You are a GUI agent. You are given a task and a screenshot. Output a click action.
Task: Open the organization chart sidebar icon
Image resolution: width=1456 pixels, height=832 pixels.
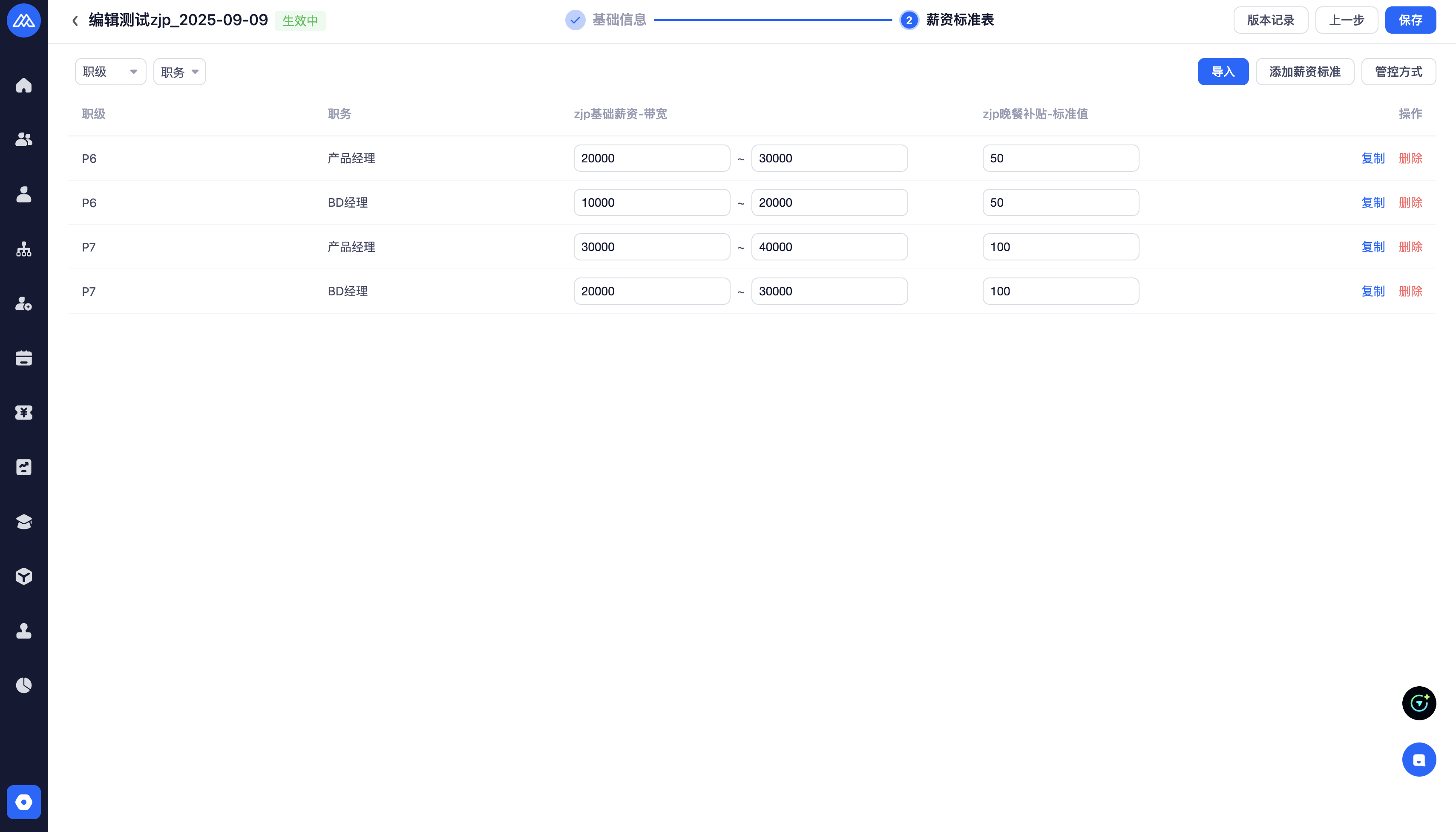pos(23,249)
